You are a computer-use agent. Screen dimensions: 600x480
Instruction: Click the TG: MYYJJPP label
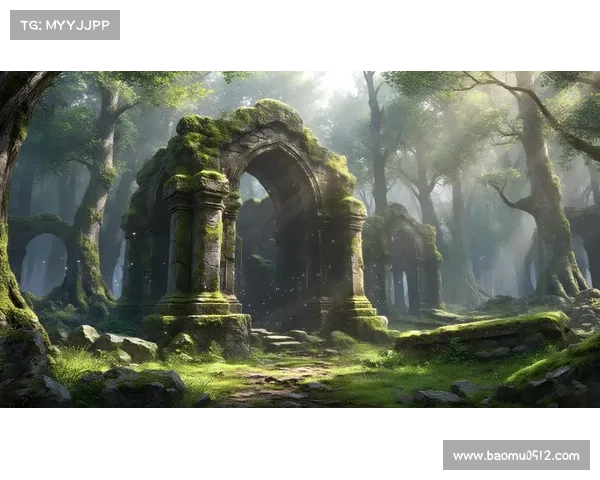[64, 24]
